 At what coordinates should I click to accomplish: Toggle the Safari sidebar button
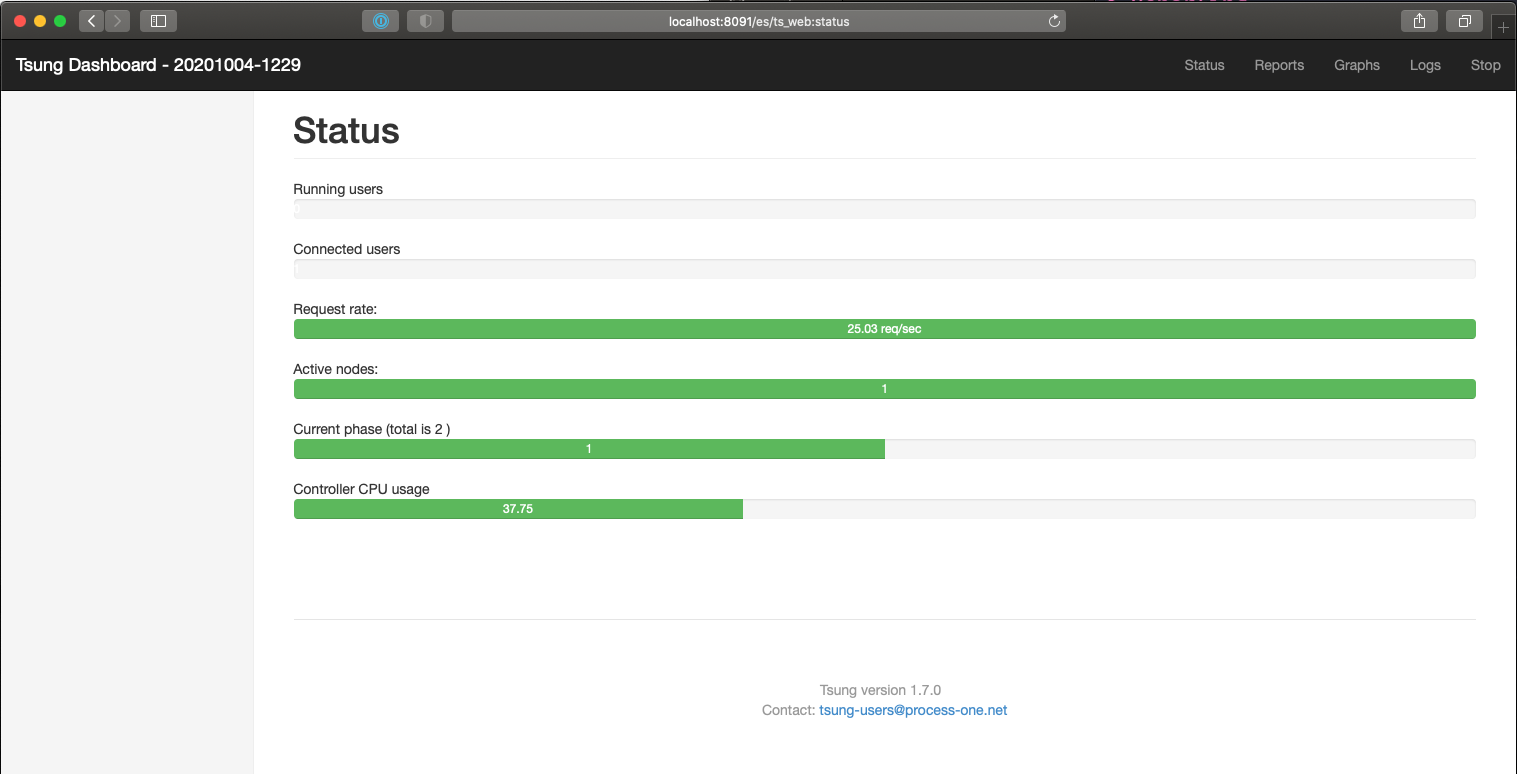pos(158,20)
